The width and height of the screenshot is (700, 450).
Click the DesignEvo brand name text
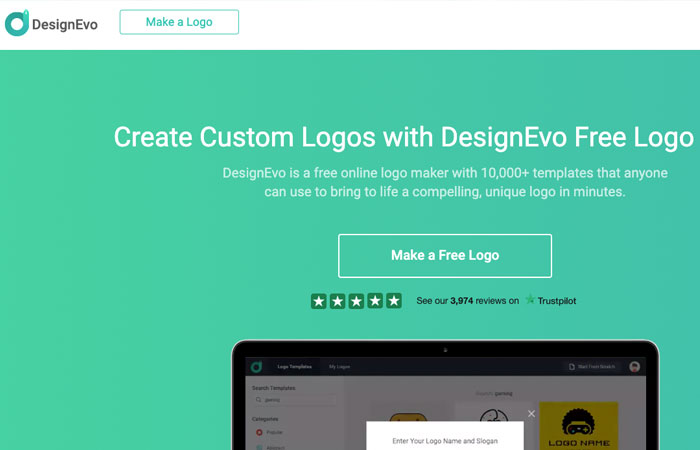point(65,24)
